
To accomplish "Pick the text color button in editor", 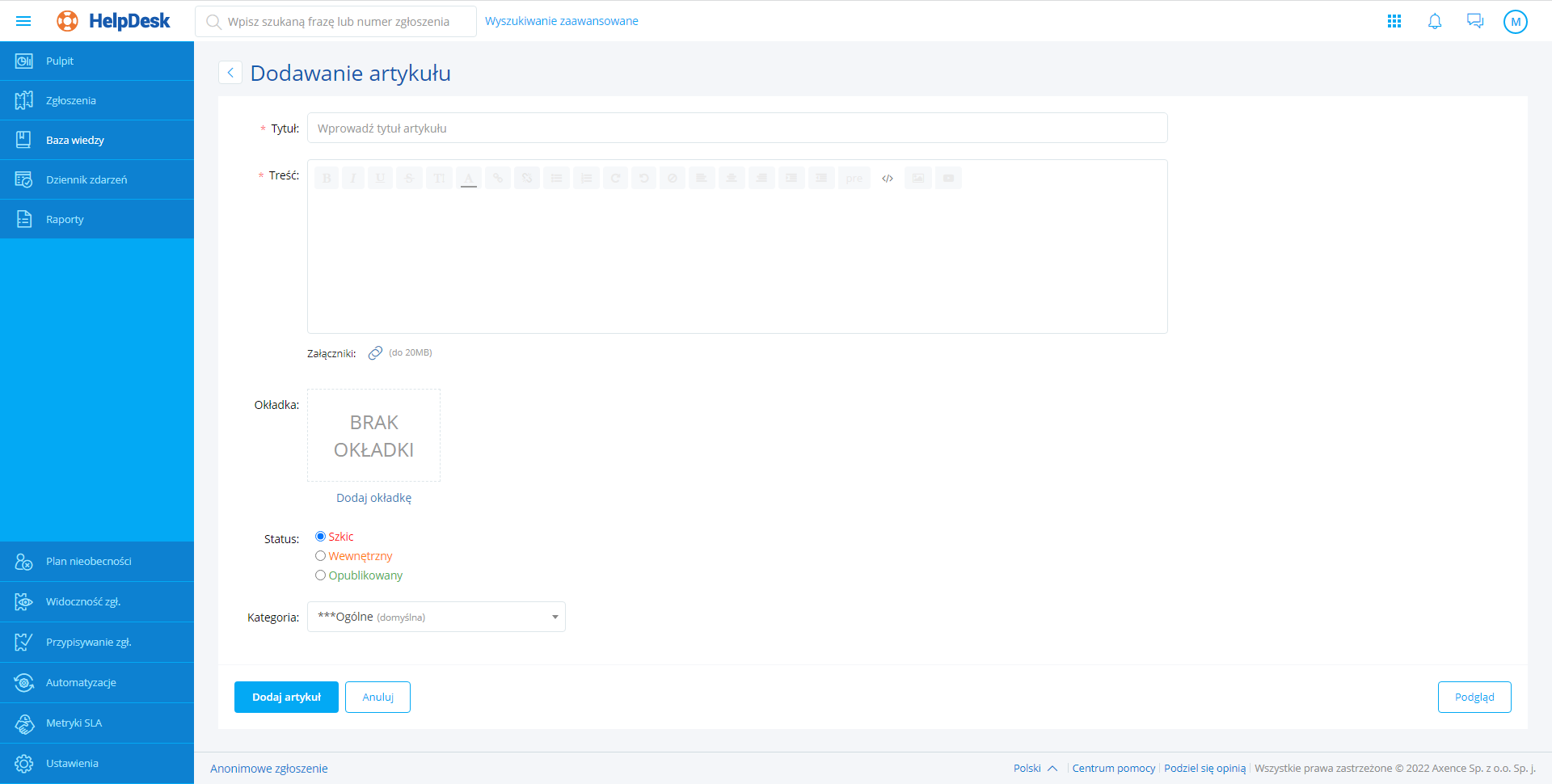I will [x=469, y=179].
